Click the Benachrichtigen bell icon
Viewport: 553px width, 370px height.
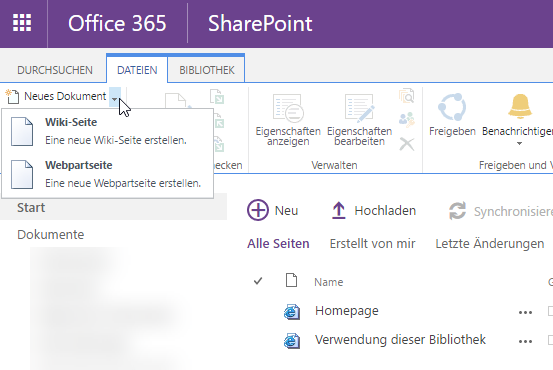coord(520,107)
